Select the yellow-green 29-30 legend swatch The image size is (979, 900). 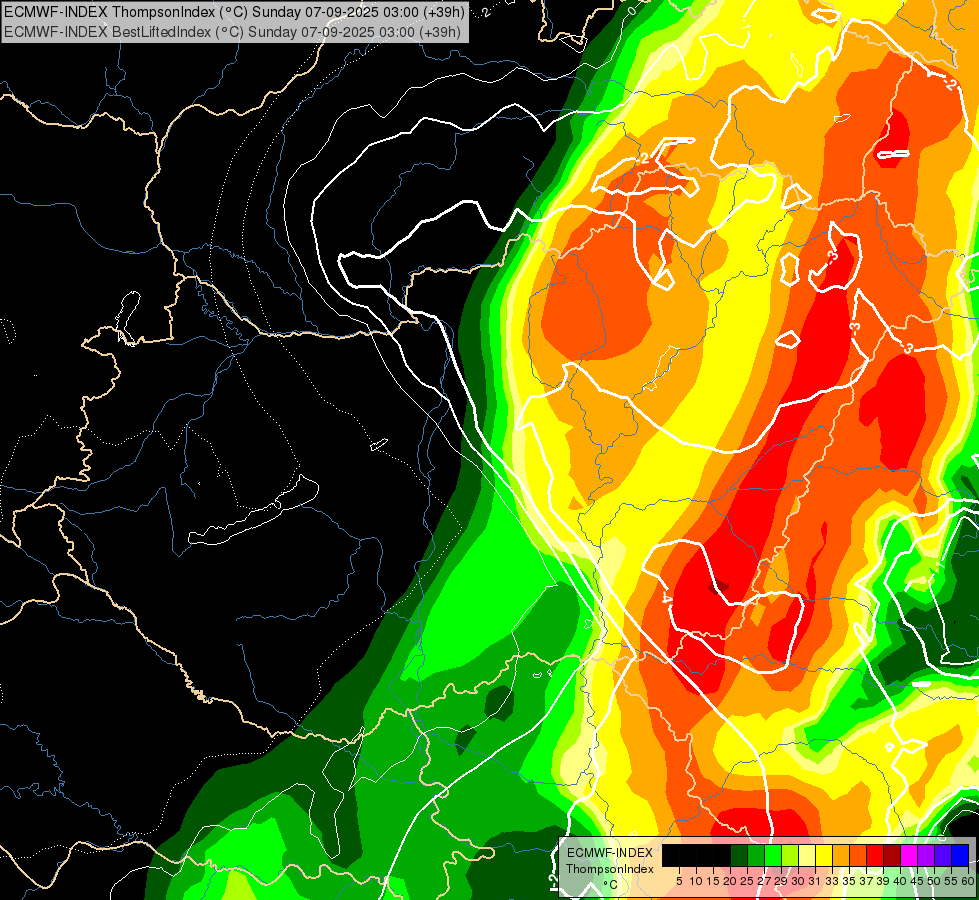click(x=790, y=855)
